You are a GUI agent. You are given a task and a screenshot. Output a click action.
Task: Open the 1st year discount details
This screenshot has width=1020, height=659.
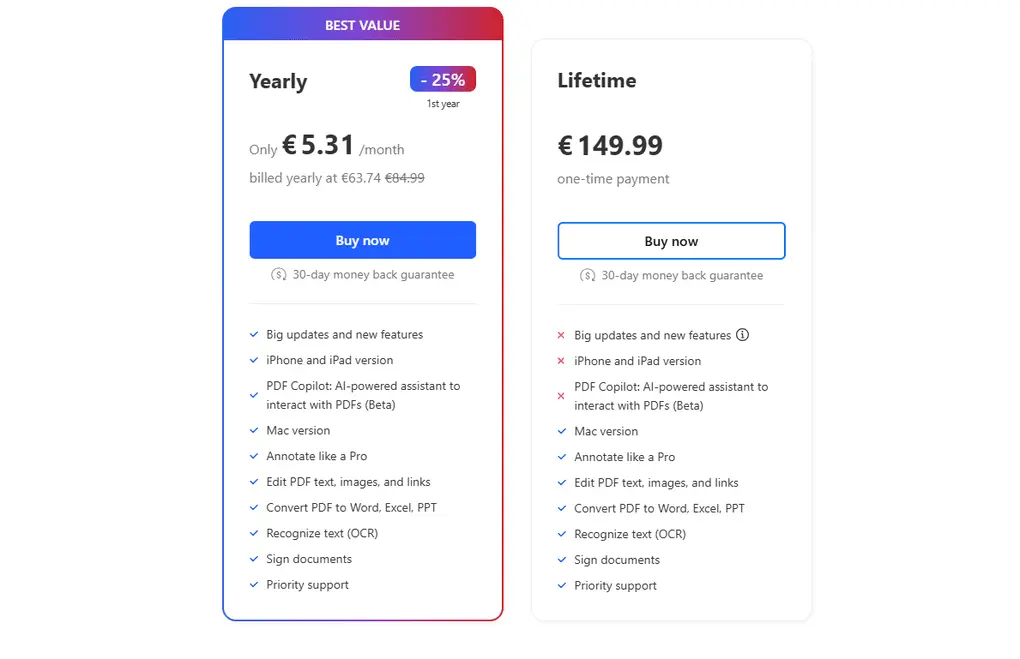(443, 103)
